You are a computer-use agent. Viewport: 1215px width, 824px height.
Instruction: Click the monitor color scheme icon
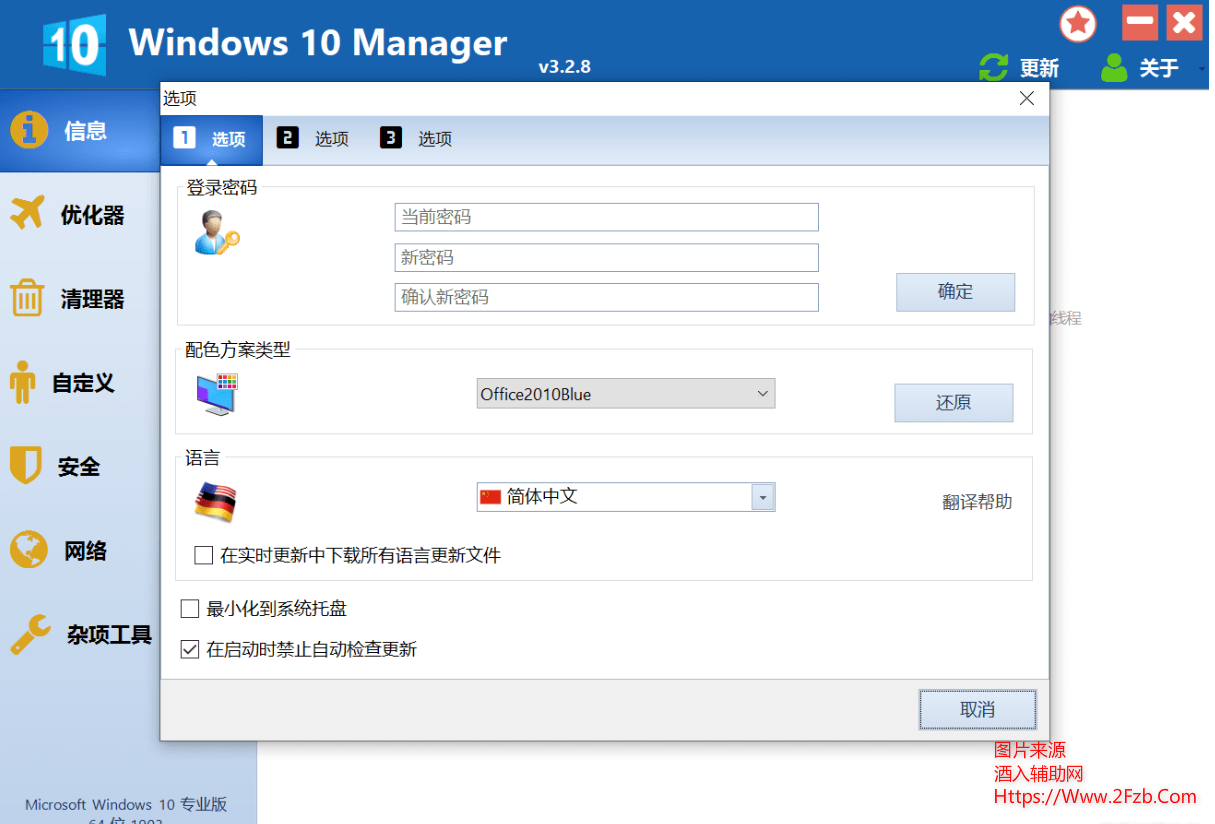pyautogui.click(x=217, y=395)
